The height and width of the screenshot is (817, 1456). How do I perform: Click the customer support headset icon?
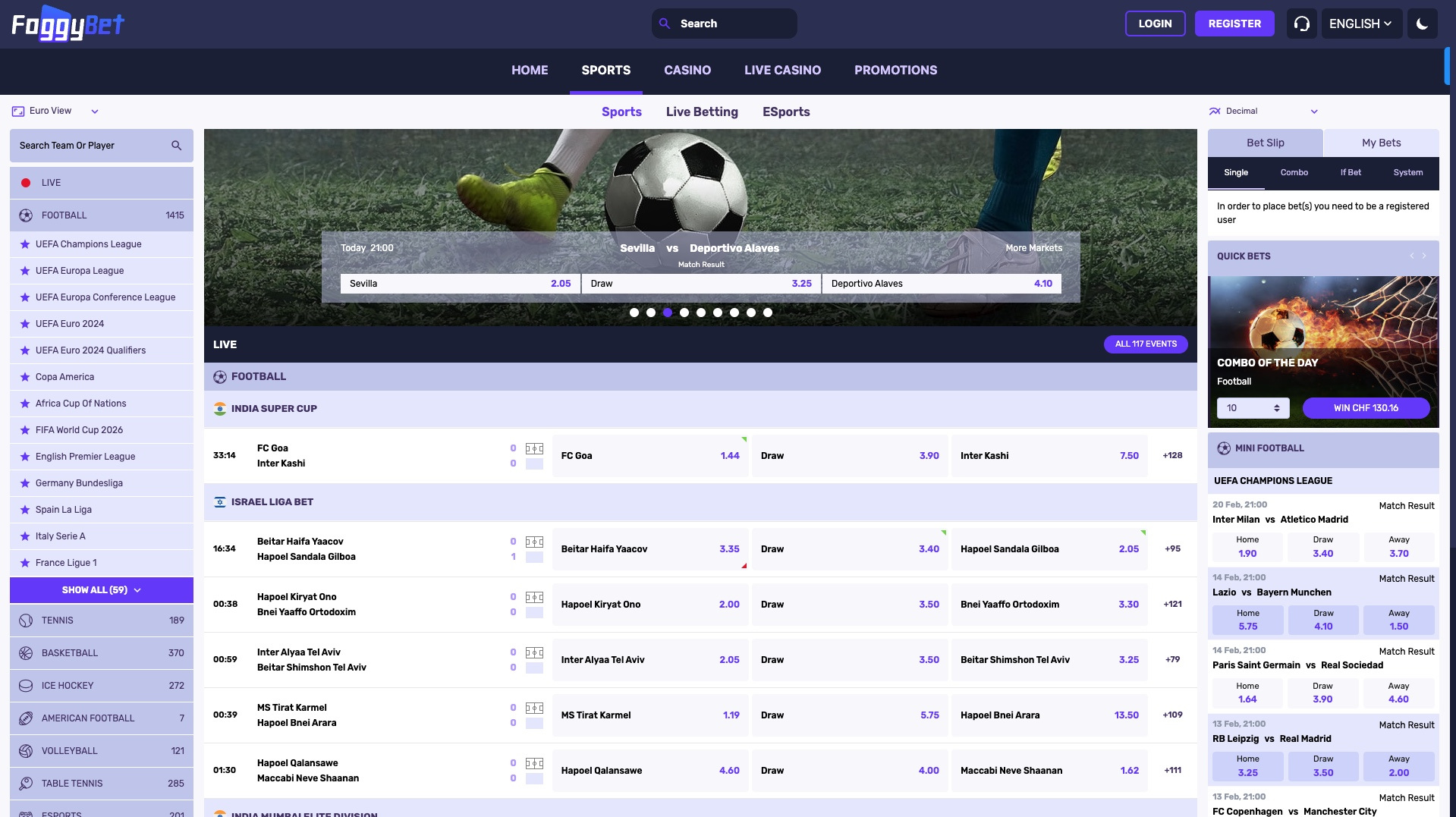[1301, 24]
